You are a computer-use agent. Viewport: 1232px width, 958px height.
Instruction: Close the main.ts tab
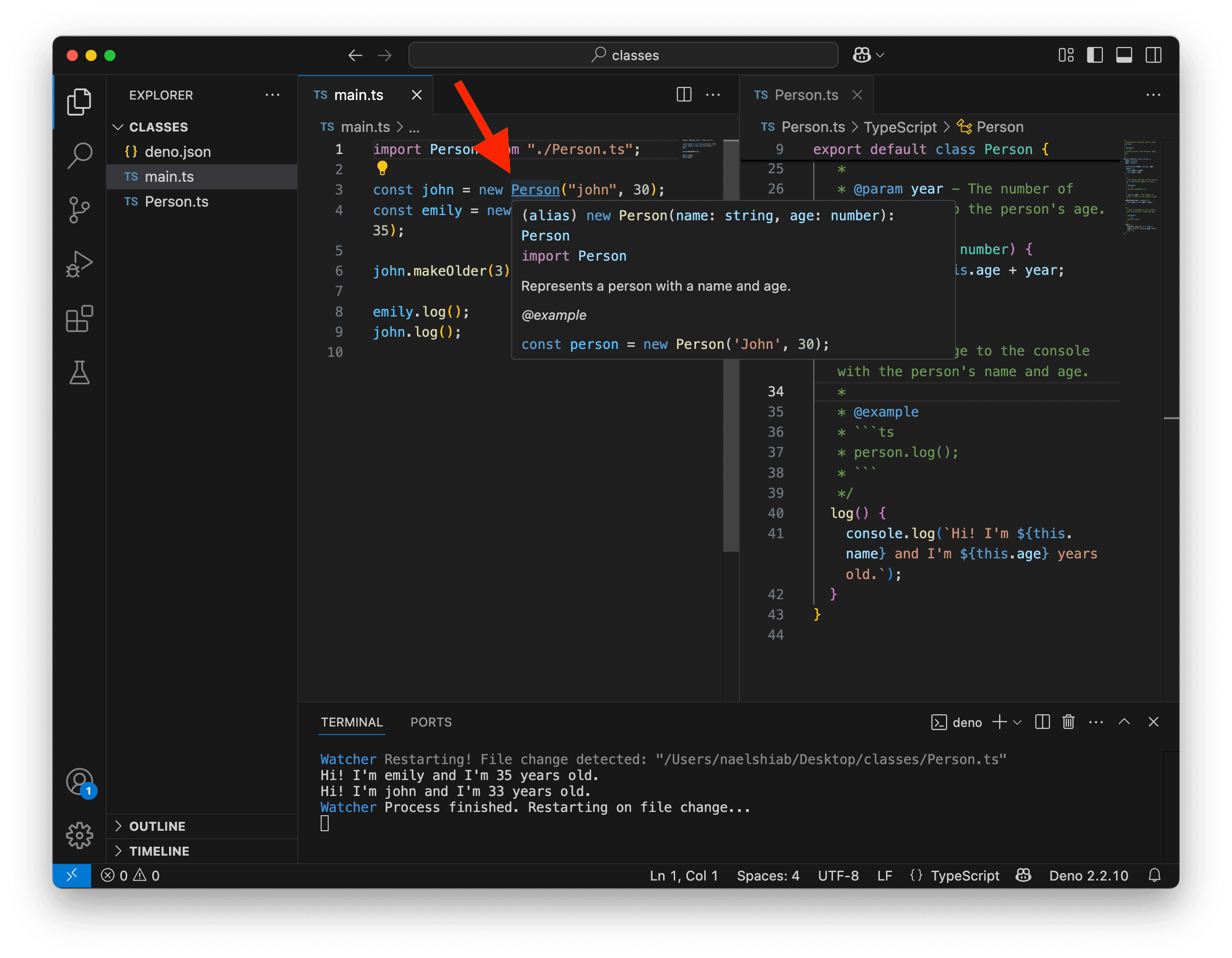click(x=417, y=95)
